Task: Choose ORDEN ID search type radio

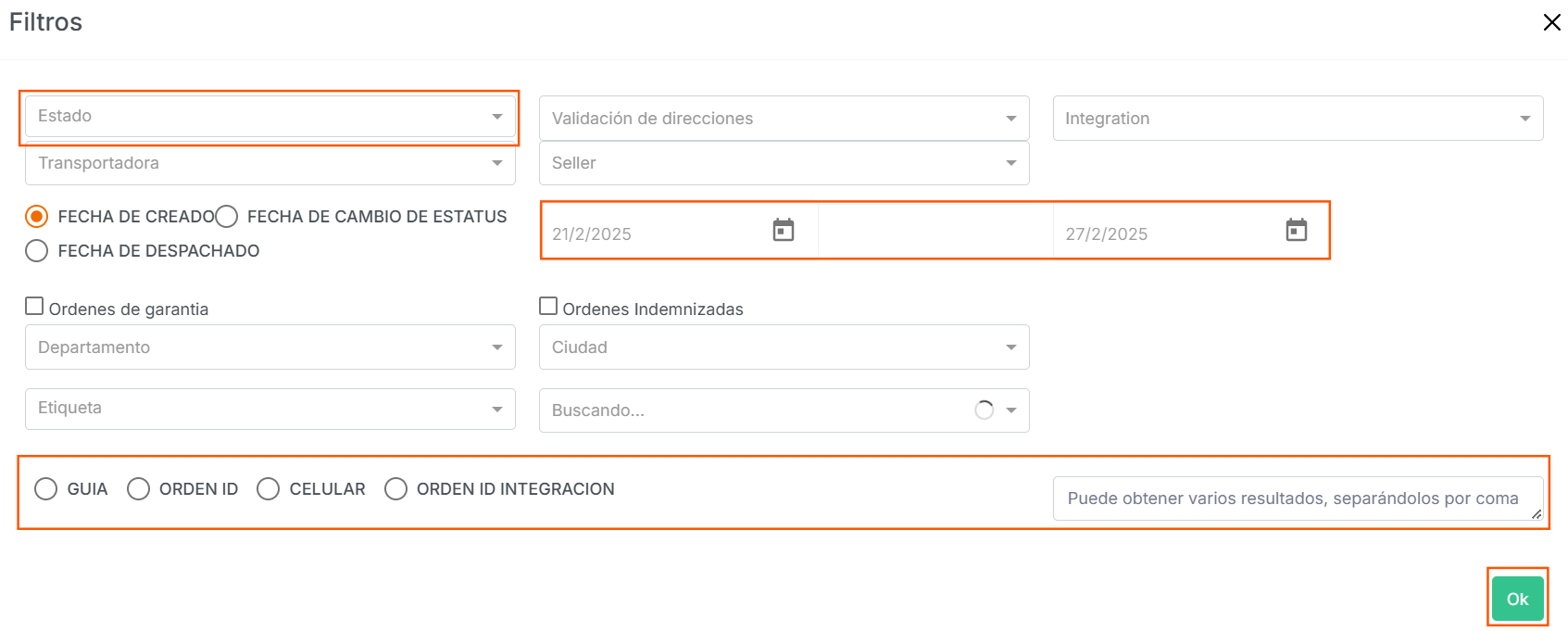Action: pyautogui.click(x=138, y=489)
